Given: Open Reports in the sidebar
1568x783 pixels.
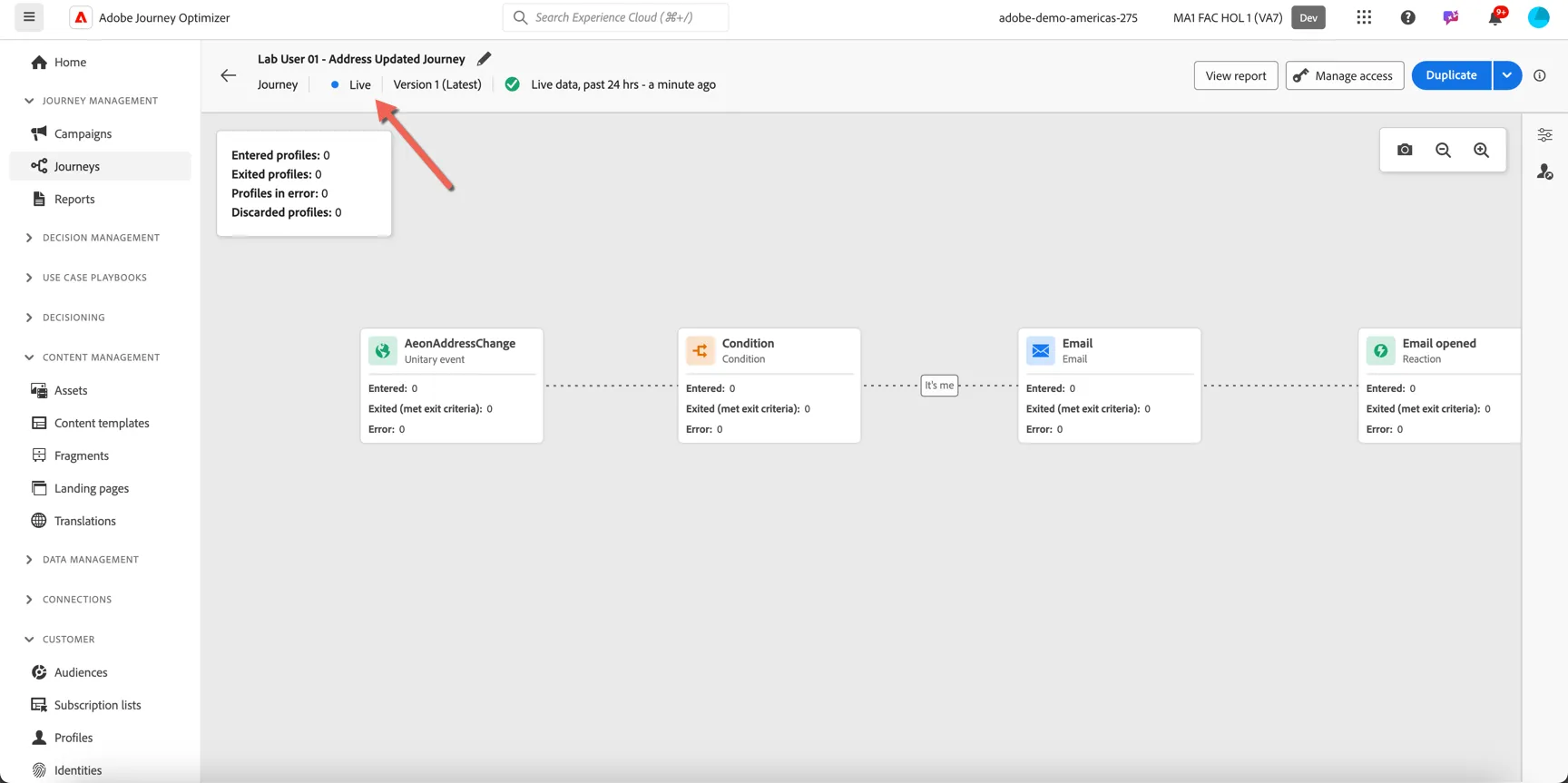Looking at the screenshot, I should (x=100, y=199).
